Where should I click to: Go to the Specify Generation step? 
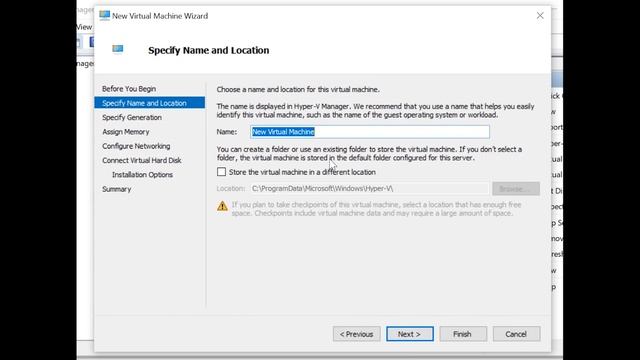tap(132, 117)
